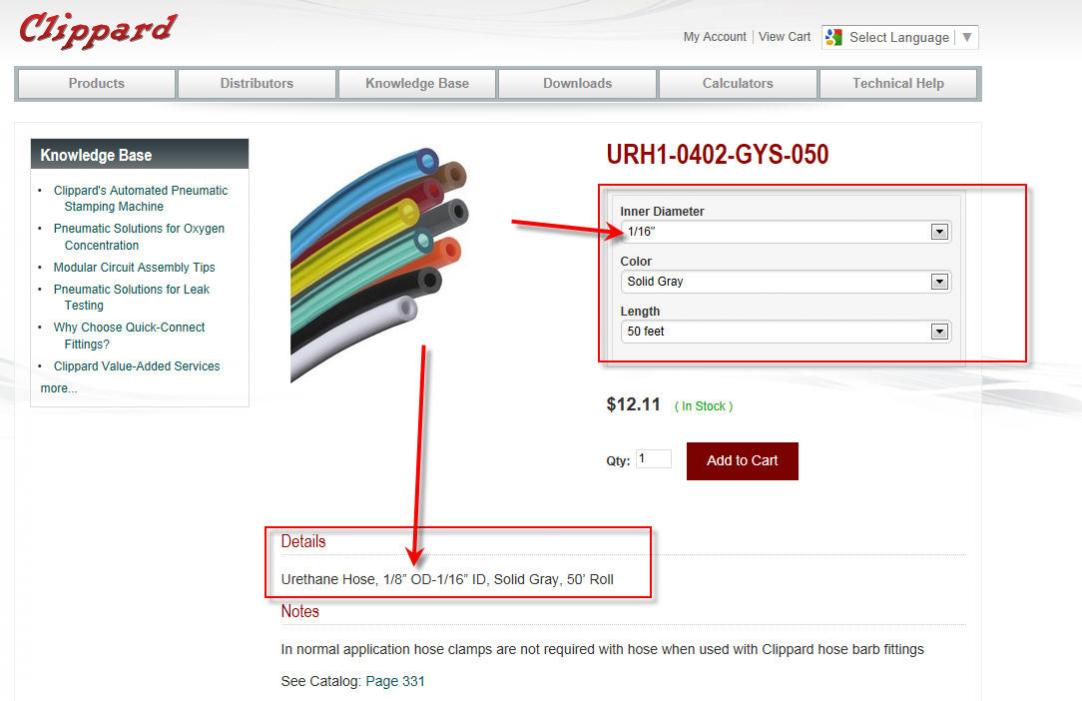Click the Clippard logo
This screenshot has height=701, width=1082.
(98, 30)
